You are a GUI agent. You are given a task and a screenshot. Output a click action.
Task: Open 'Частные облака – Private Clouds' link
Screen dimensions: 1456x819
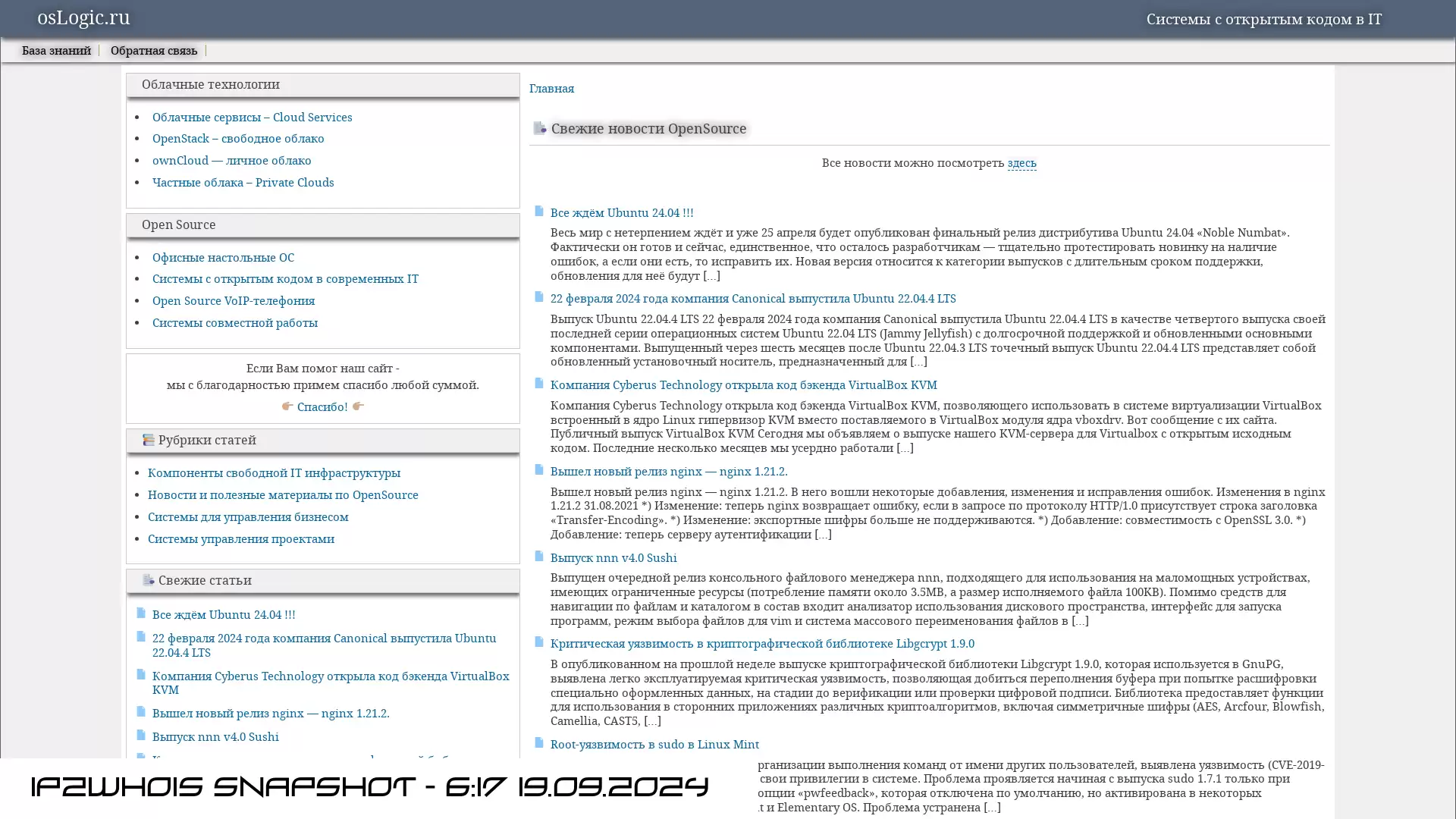243,183
